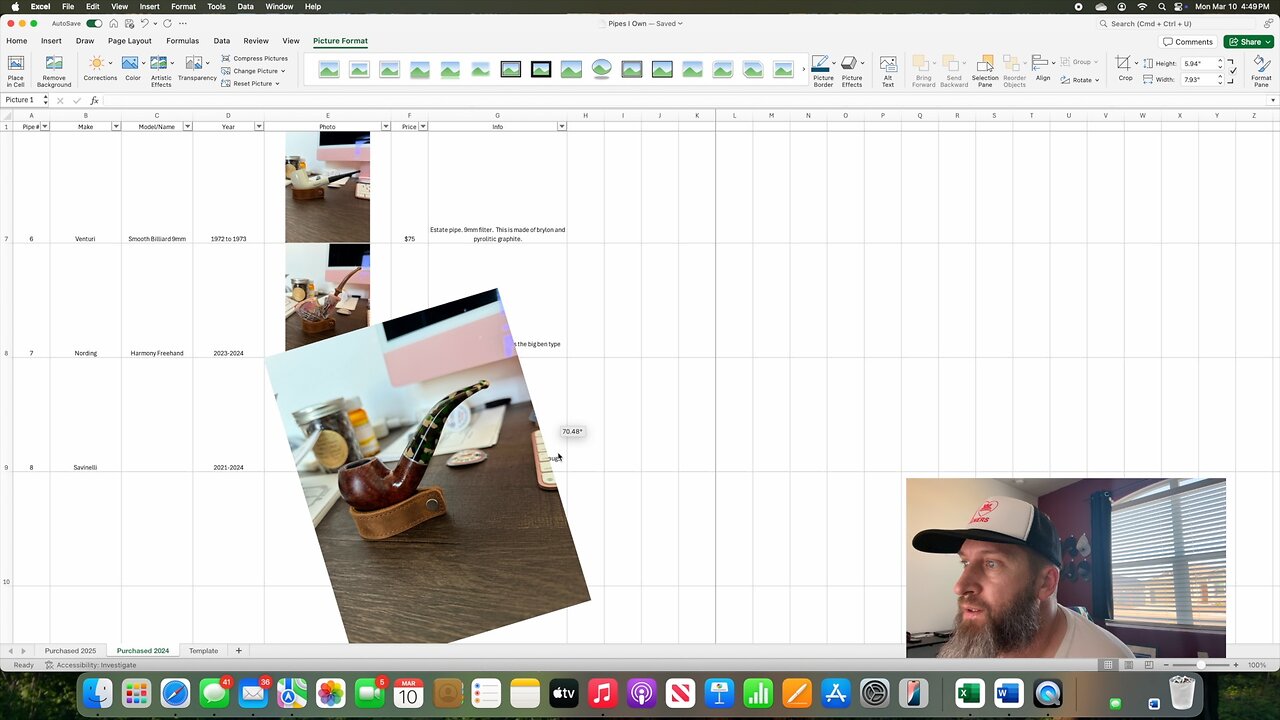The image size is (1280, 720).
Task: Open Picture Border tool
Action: (823, 70)
